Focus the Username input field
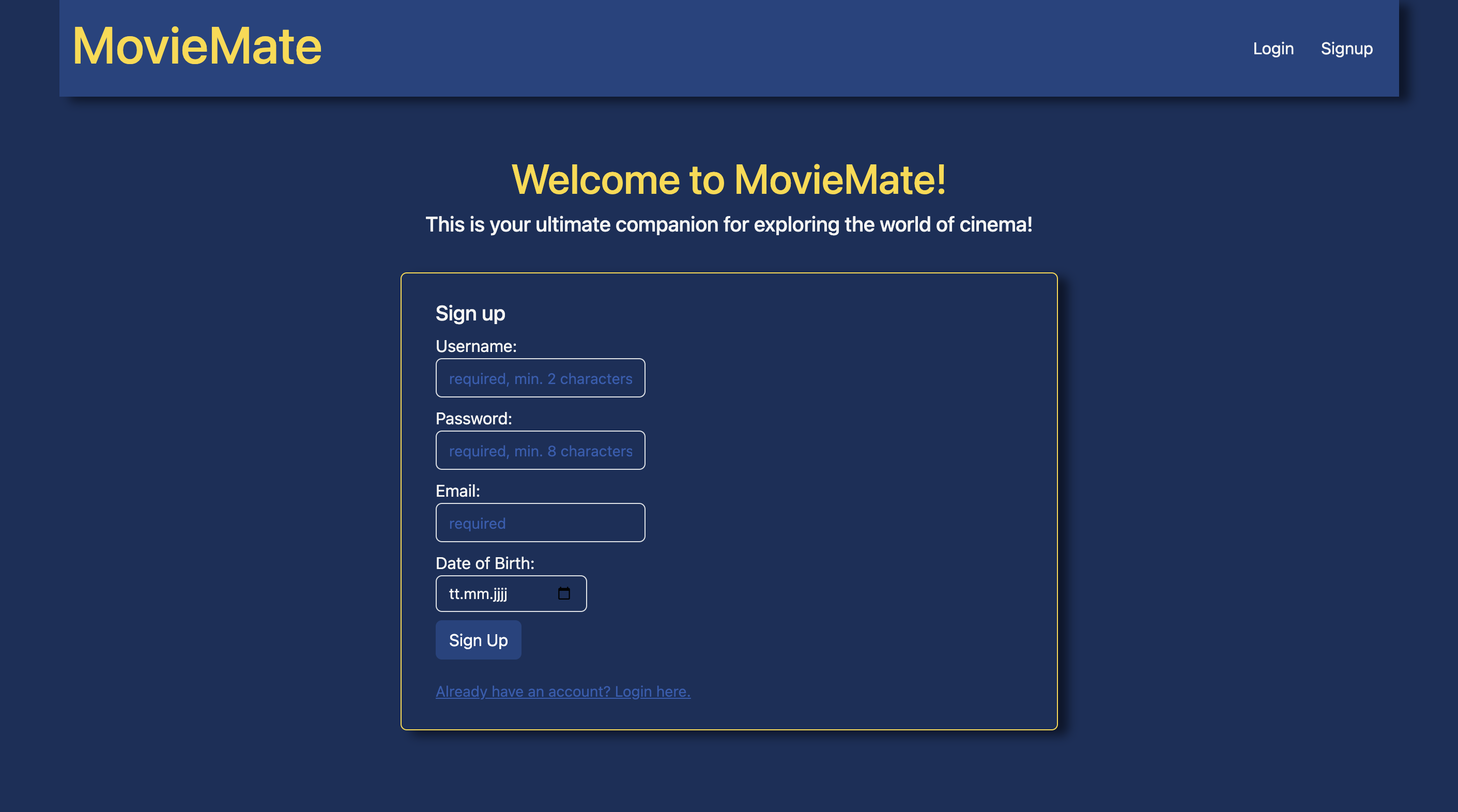This screenshot has width=1458, height=812. (540, 378)
